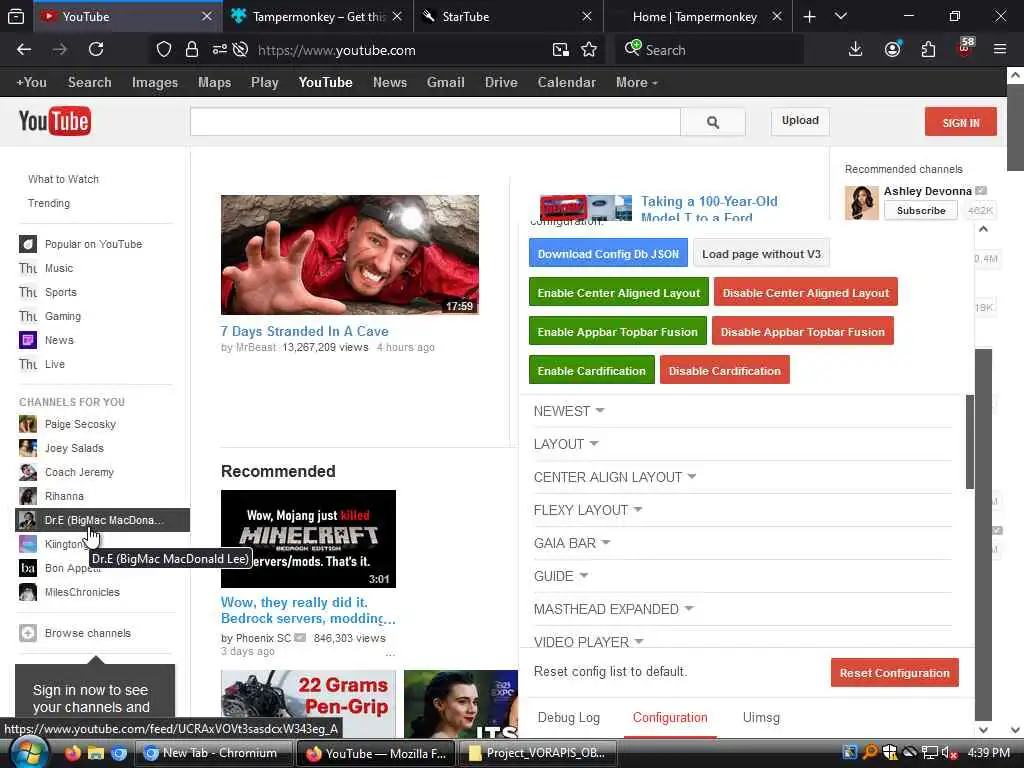Click the Windows Start orb
Image resolution: width=1024 pixels, height=768 pixels.
click(27, 754)
